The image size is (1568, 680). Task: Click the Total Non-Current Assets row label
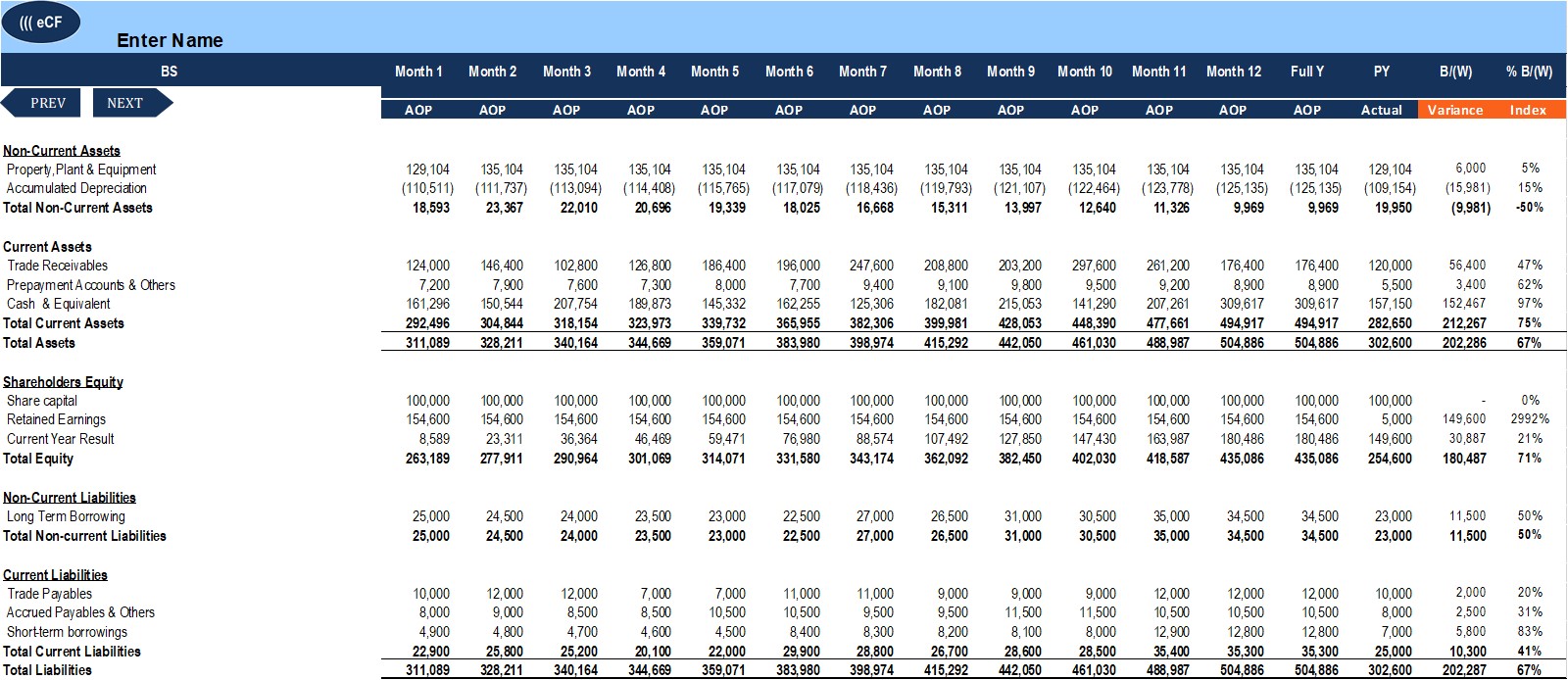tap(77, 208)
